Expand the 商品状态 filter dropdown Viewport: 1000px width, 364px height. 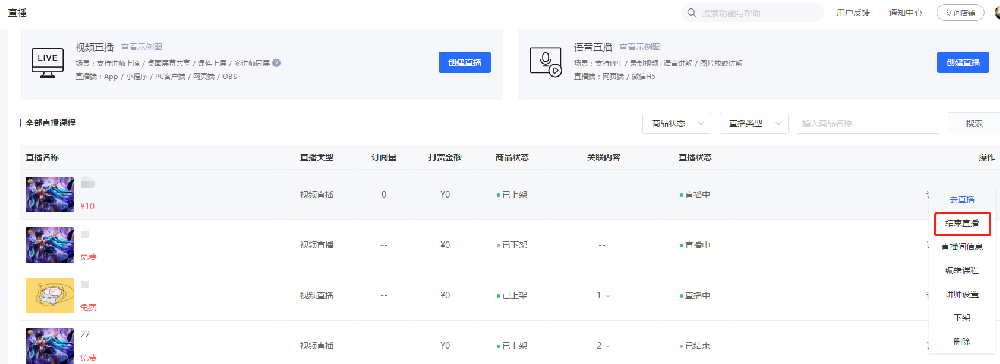(x=677, y=124)
